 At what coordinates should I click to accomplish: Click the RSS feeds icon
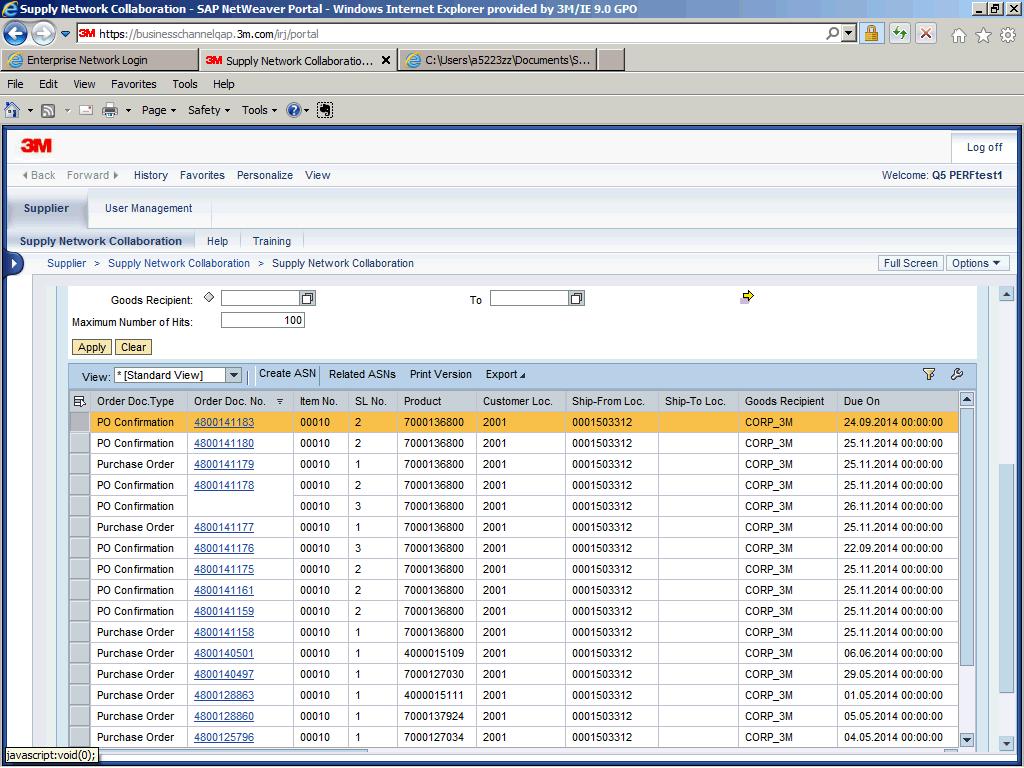[x=48, y=110]
